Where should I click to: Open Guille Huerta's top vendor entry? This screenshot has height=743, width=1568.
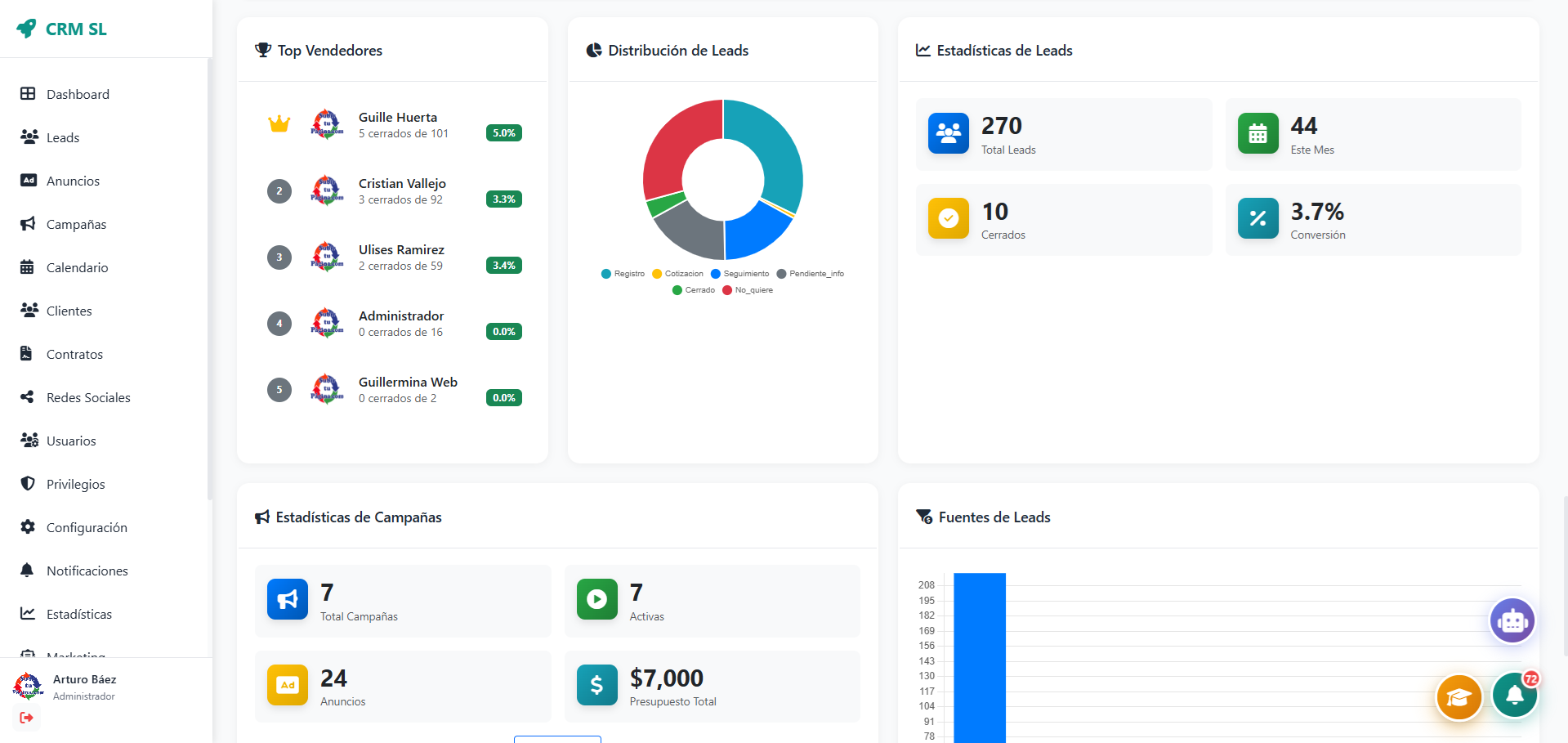[x=397, y=124]
